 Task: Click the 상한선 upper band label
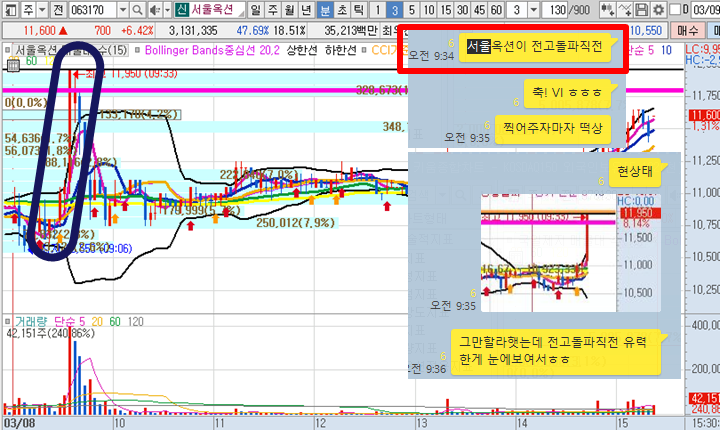302,50
